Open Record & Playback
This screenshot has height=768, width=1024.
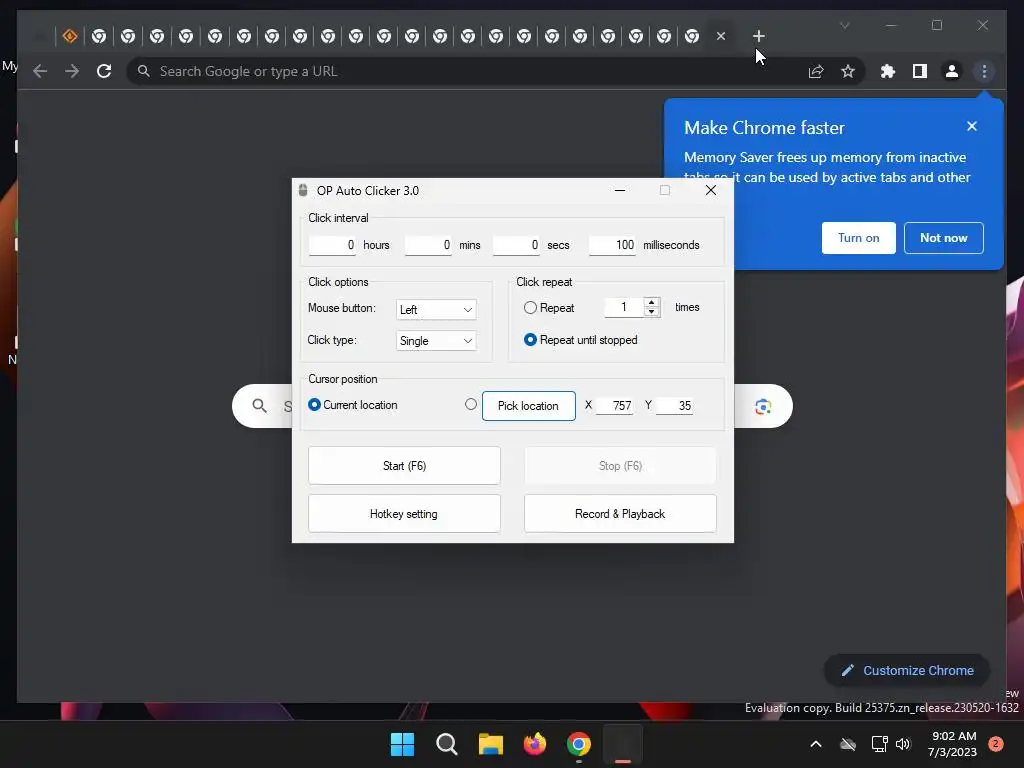click(x=620, y=514)
